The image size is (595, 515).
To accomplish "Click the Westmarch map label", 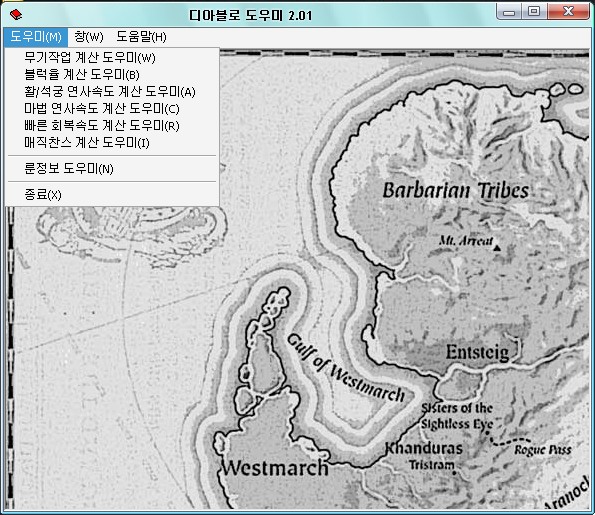I will pyautogui.click(x=275, y=468).
